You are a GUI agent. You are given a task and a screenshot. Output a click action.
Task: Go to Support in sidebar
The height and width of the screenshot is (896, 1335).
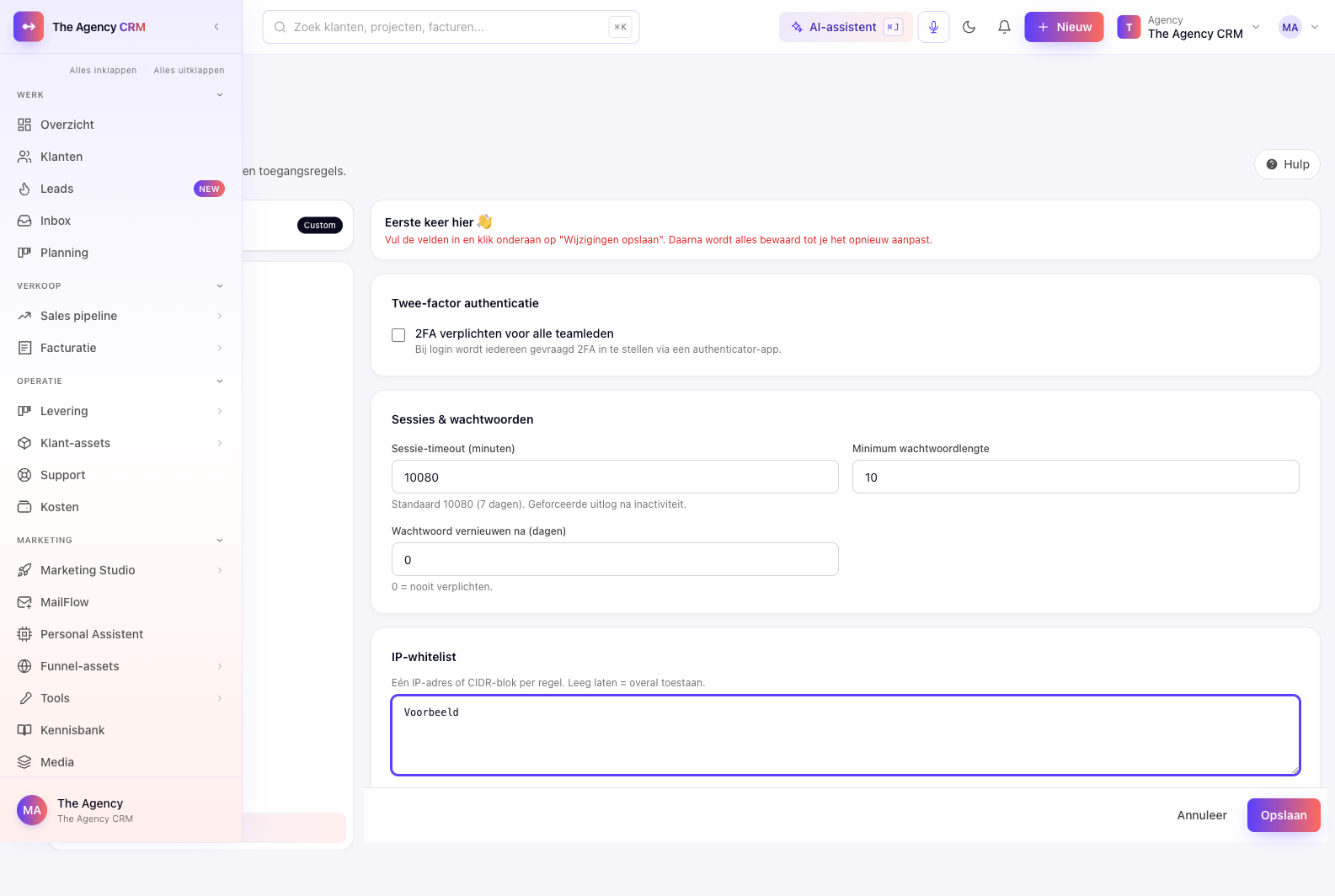[120, 475]
